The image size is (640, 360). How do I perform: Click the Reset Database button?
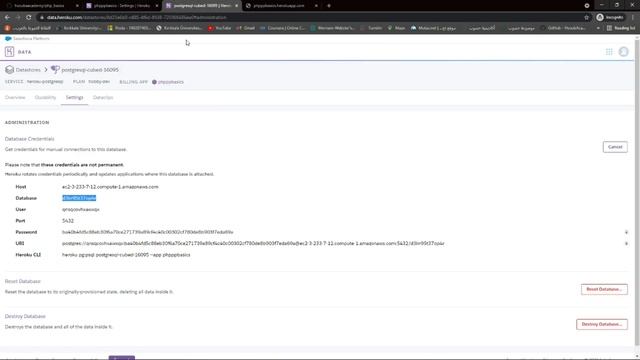click(604, 289)
